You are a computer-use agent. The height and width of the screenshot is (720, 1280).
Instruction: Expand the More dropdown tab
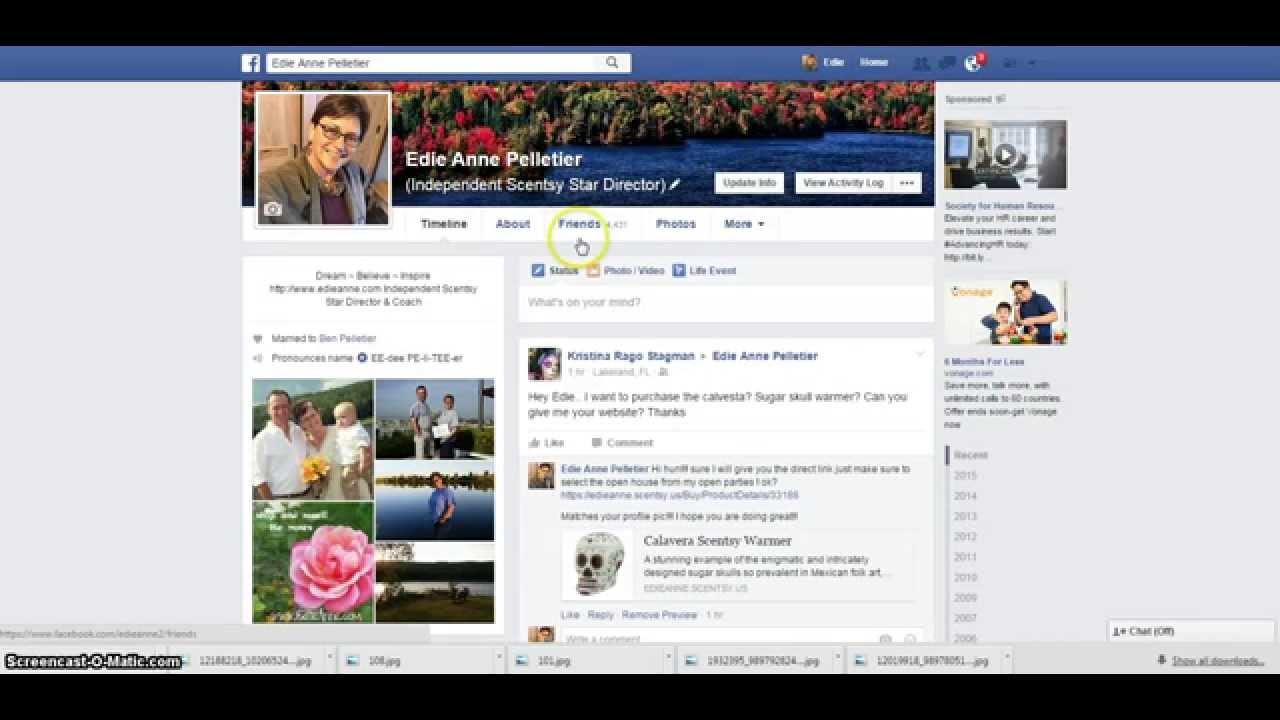click(x=744, y=224)
